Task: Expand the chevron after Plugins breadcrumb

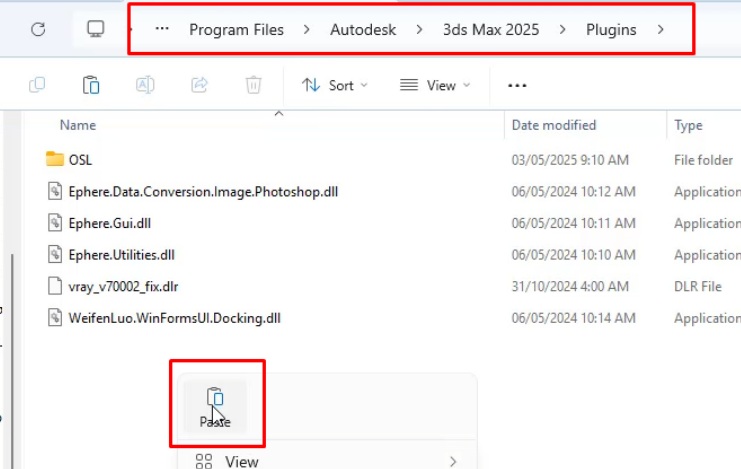Action: [x=660, y=30]
